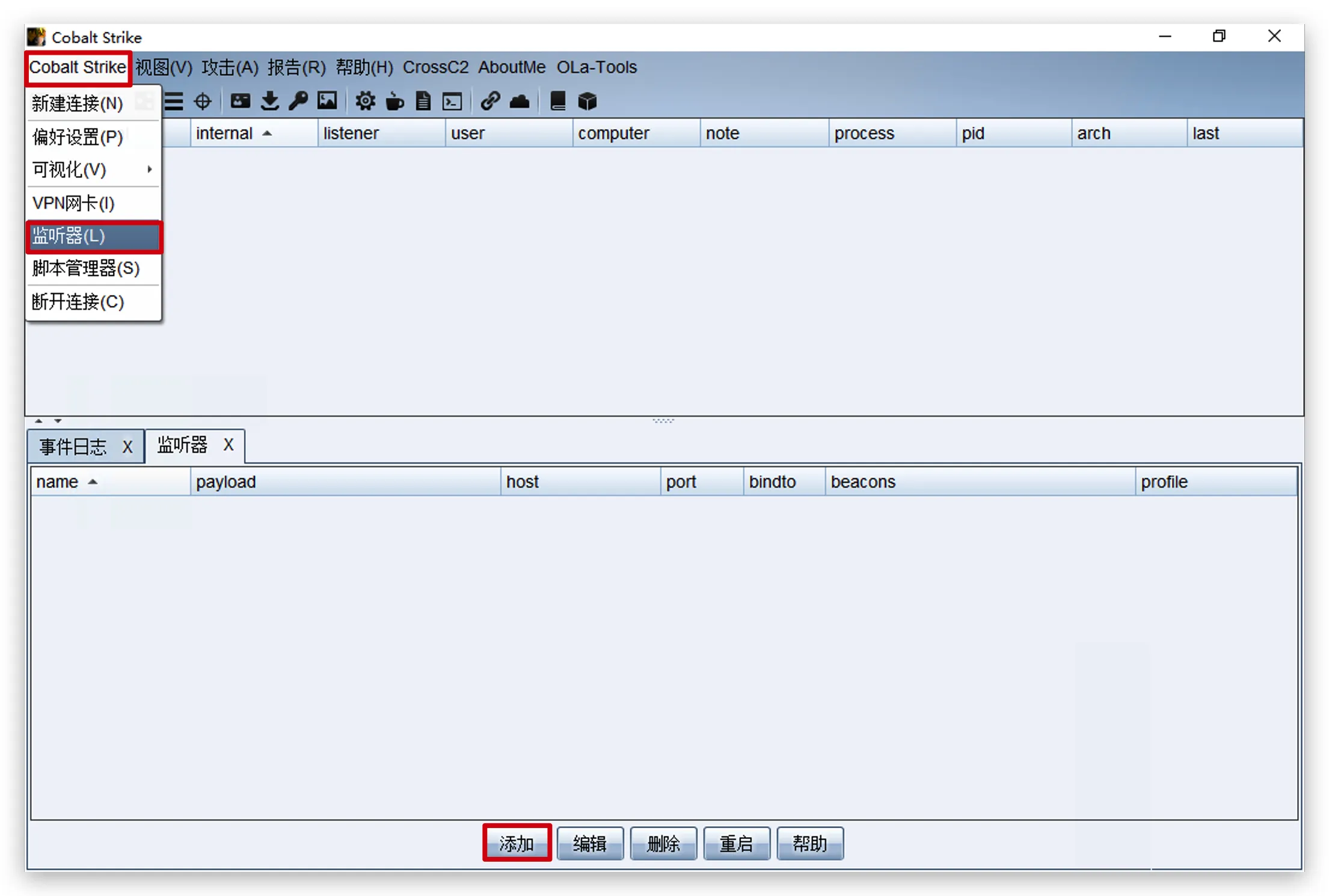Screen dimensions: 1329x896
Task: Open the credentials ID-card toolbar icon
Action: [x=240, y=101]
